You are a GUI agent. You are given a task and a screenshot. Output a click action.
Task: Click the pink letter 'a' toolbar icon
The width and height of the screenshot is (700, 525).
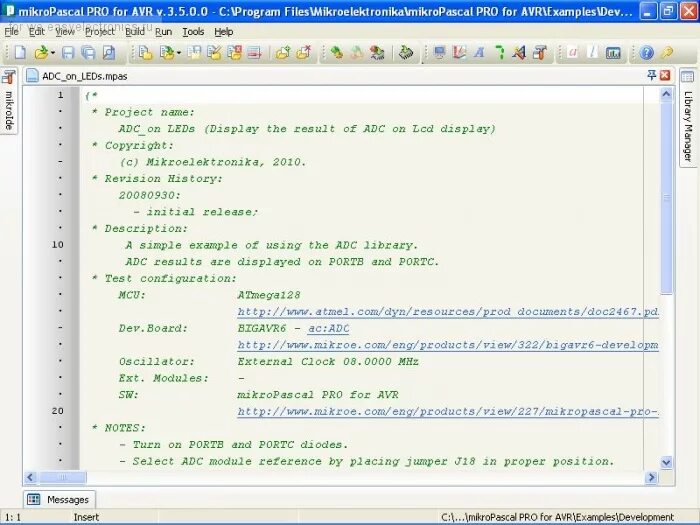pyautogui.click(x=573, y=53)
